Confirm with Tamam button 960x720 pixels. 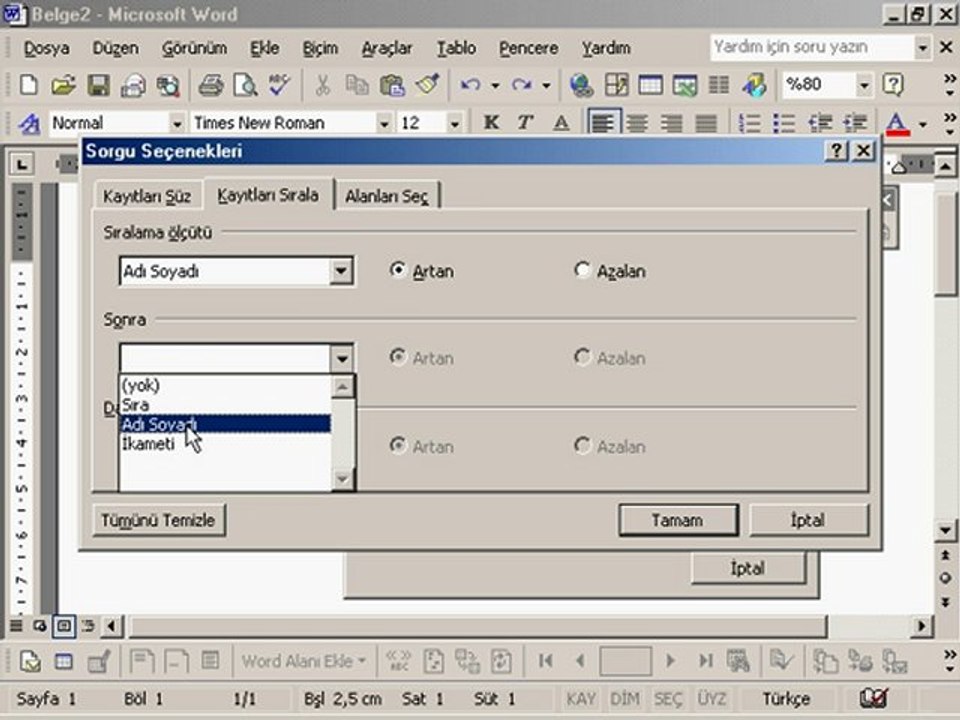[678, 520]
